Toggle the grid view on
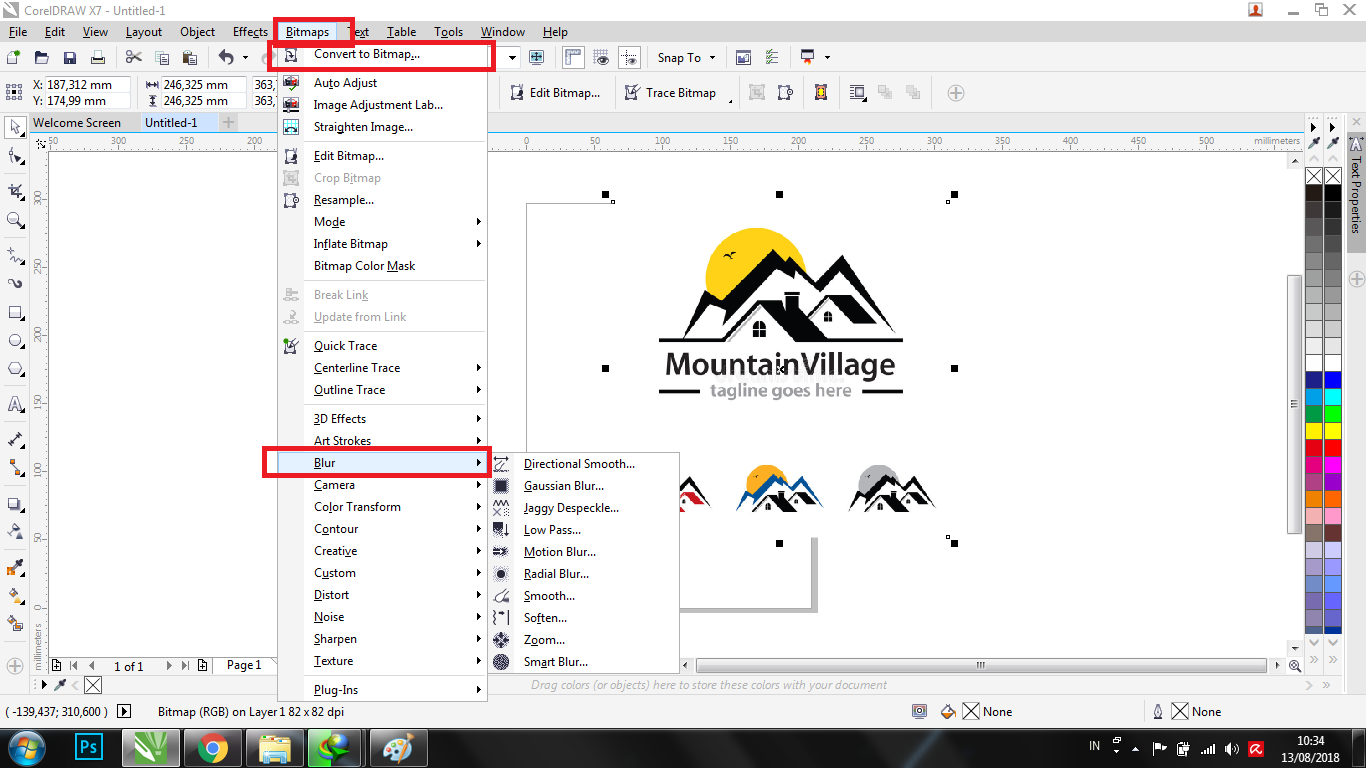 [x=601, y=57]
